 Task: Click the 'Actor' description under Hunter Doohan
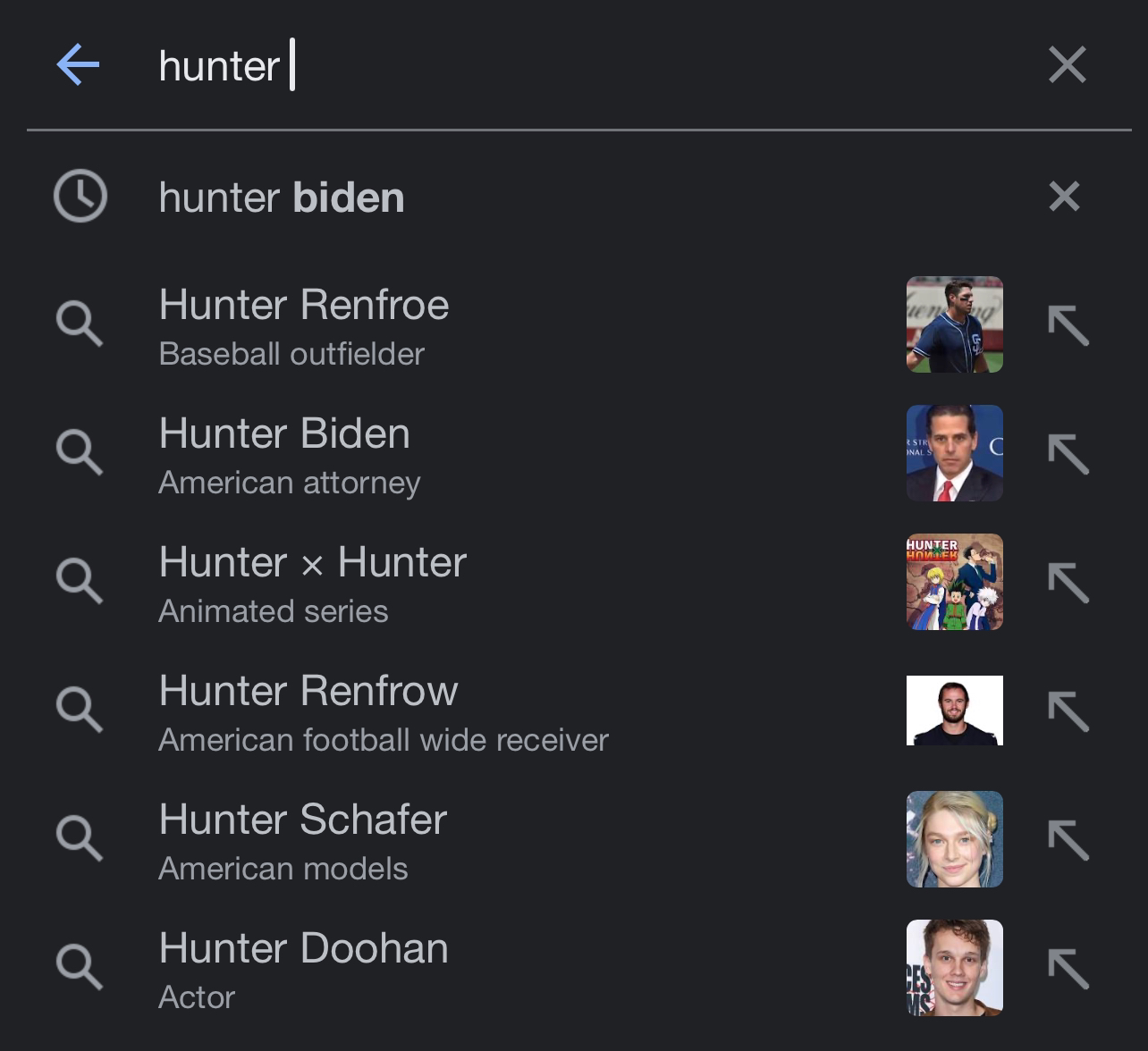(x=197, y=997)
